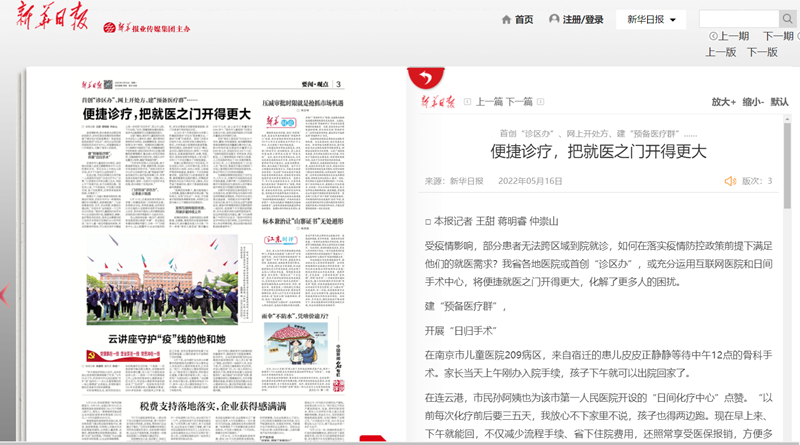
Task: Open headline 便捷诊疗 in the page preview
Action: tap(167, 114)
